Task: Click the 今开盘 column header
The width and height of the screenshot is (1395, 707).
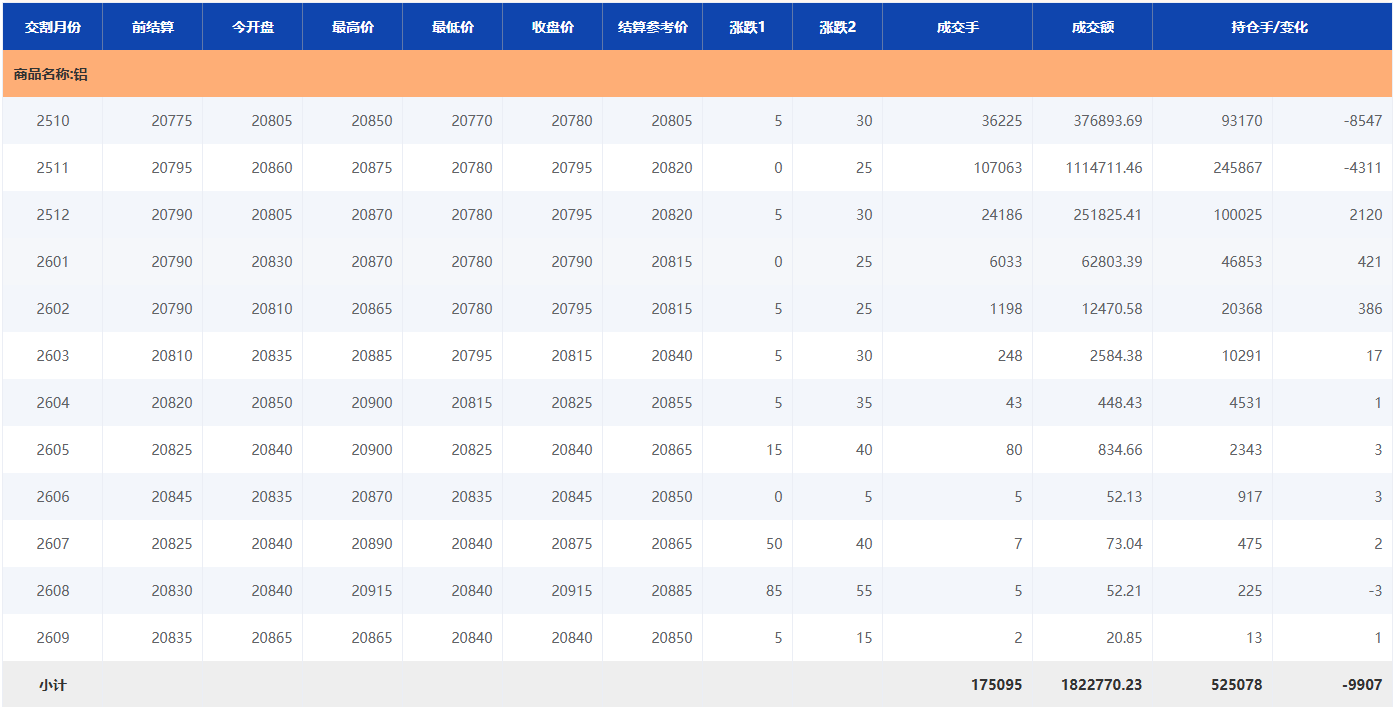Action: click(252, 27)
